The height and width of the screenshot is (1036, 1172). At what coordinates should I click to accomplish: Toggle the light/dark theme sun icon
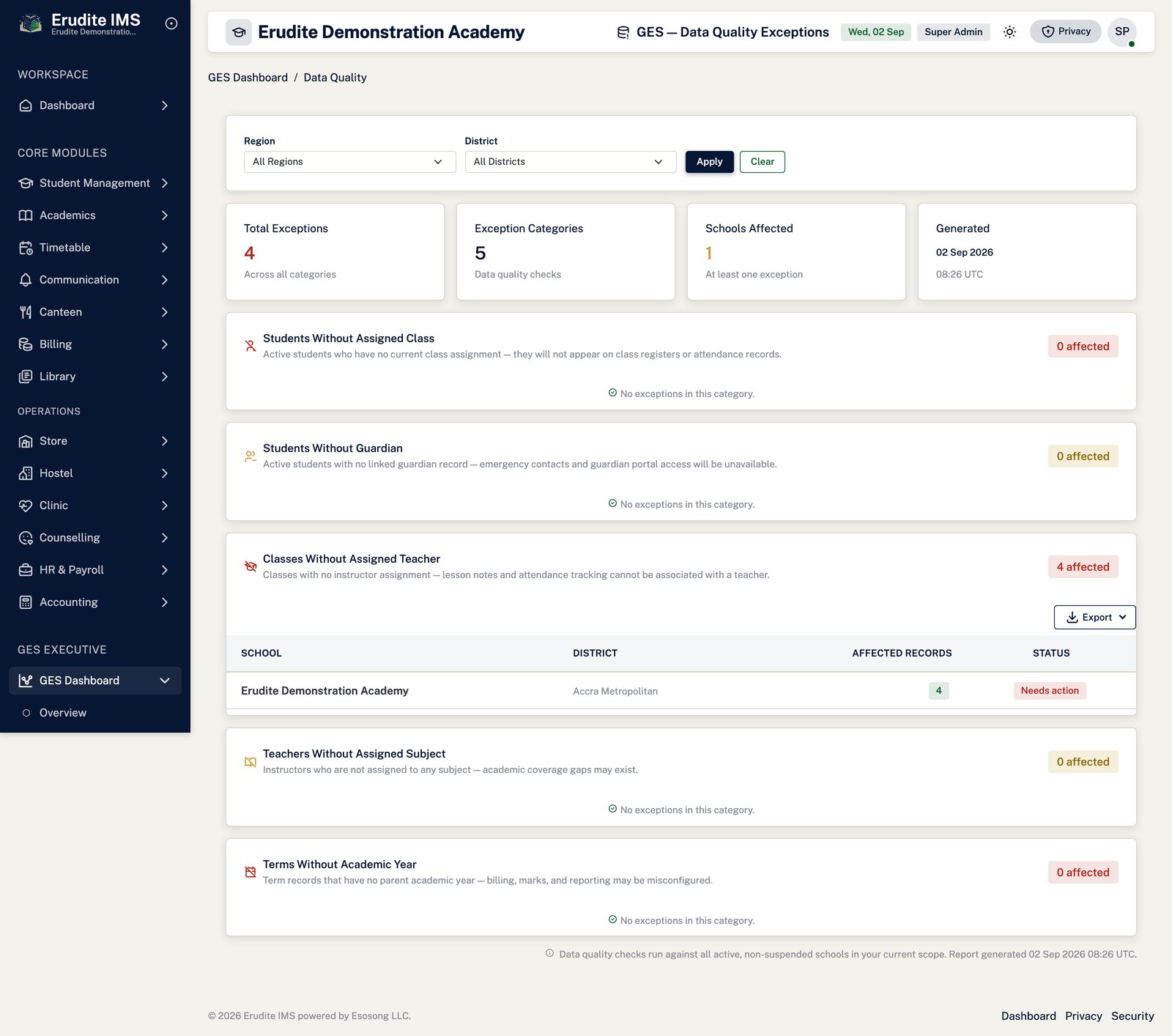(x=1009, y=32)
